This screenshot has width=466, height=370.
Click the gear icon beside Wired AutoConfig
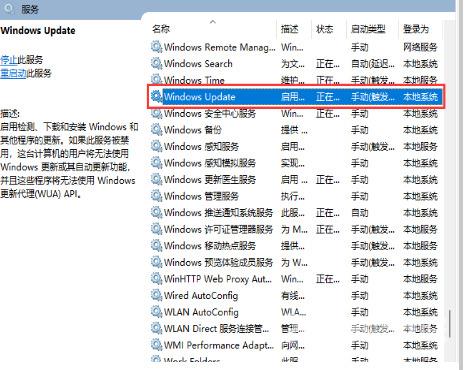pyautogui.click(x=156, y=295)
